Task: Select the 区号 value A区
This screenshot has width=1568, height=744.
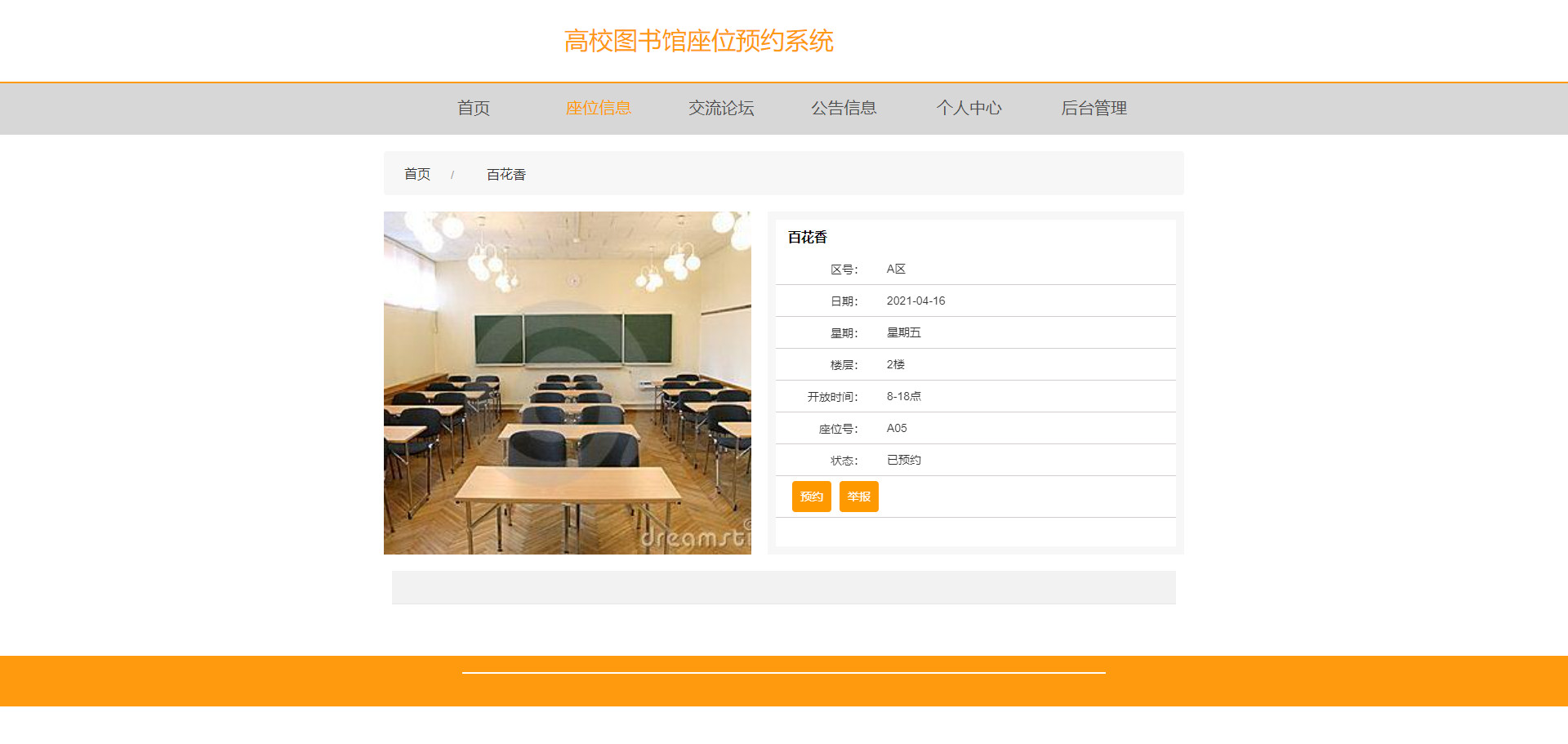Action: point(896,269)
